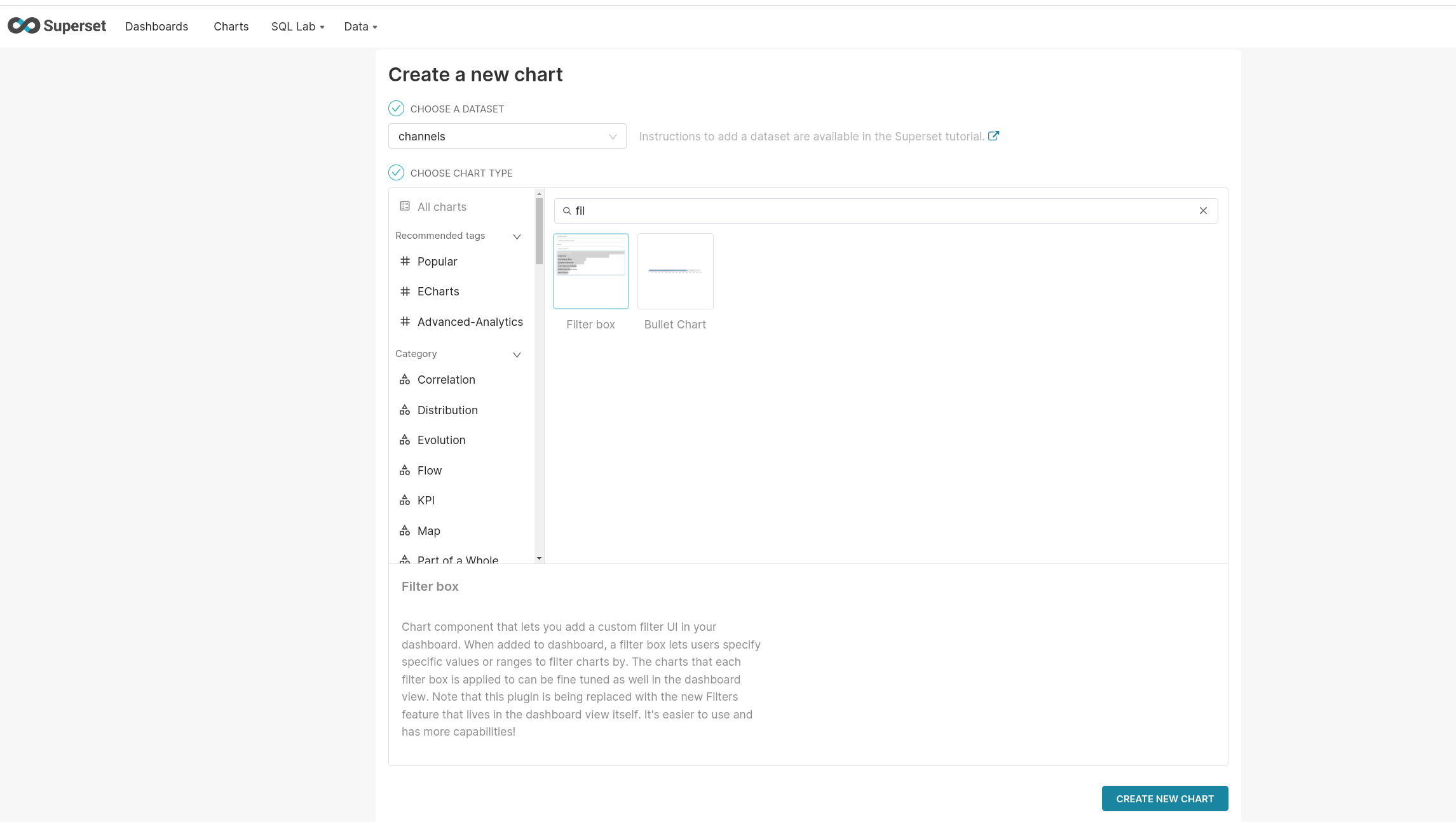The height and width of the screenshot is (822, 1456).
Task: Click the Superset logo
Action: [x=56, y=26]
